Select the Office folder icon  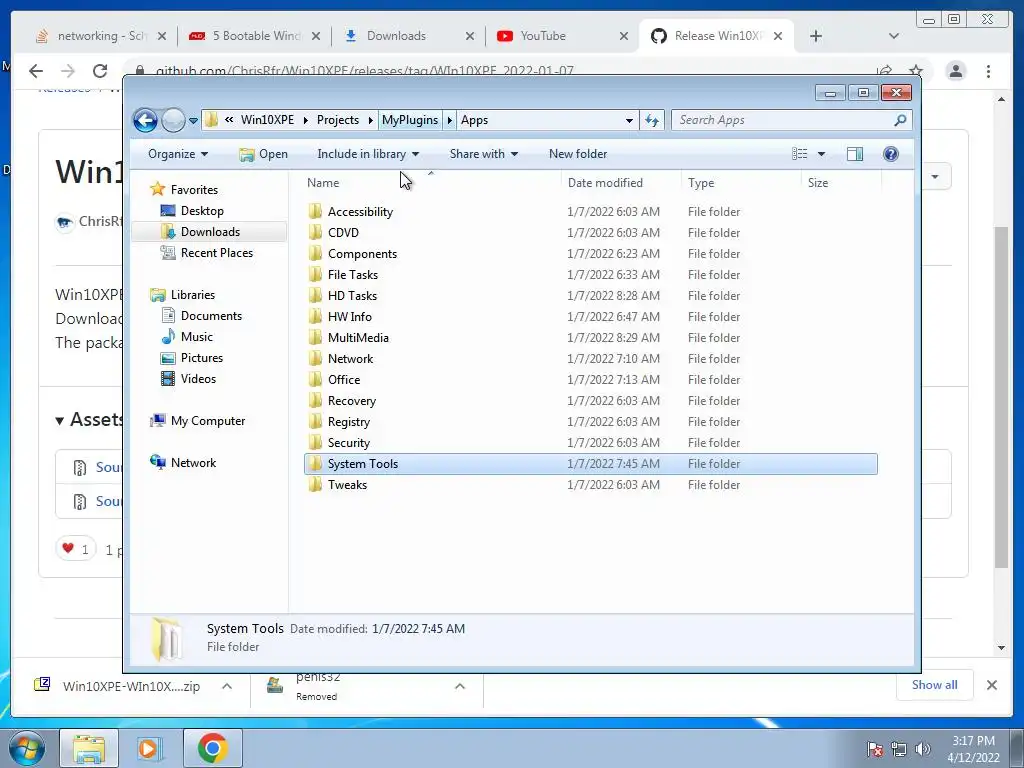[315, 379]
